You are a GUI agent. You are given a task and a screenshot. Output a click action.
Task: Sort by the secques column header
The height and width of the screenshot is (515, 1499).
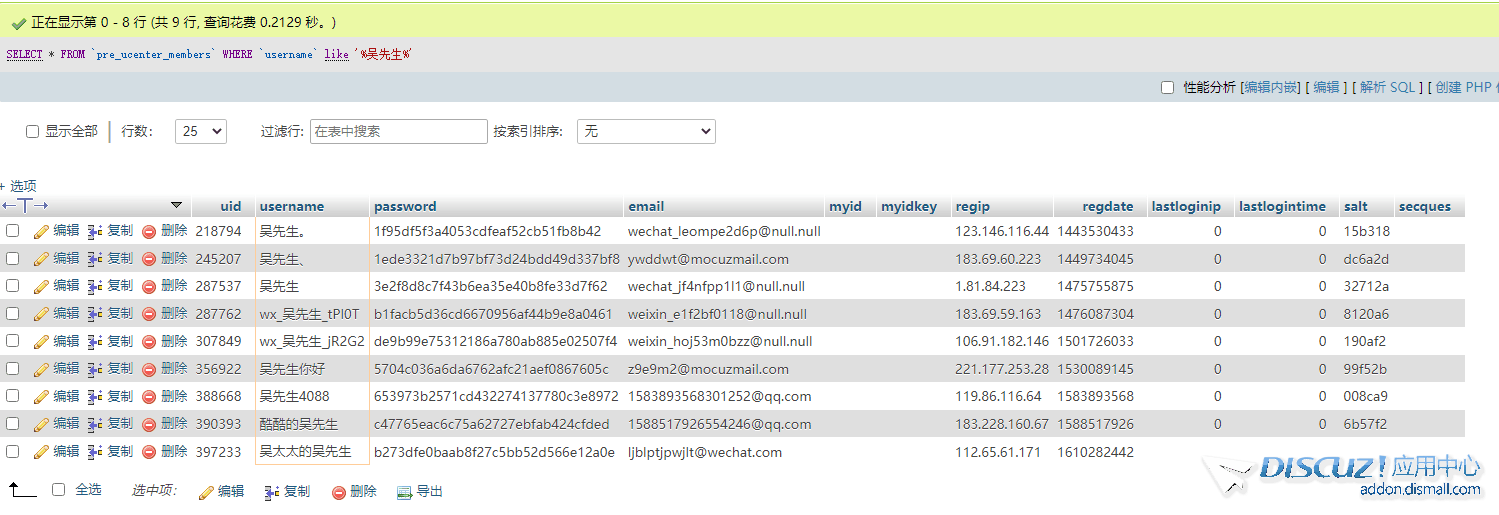pos(1425,207)
